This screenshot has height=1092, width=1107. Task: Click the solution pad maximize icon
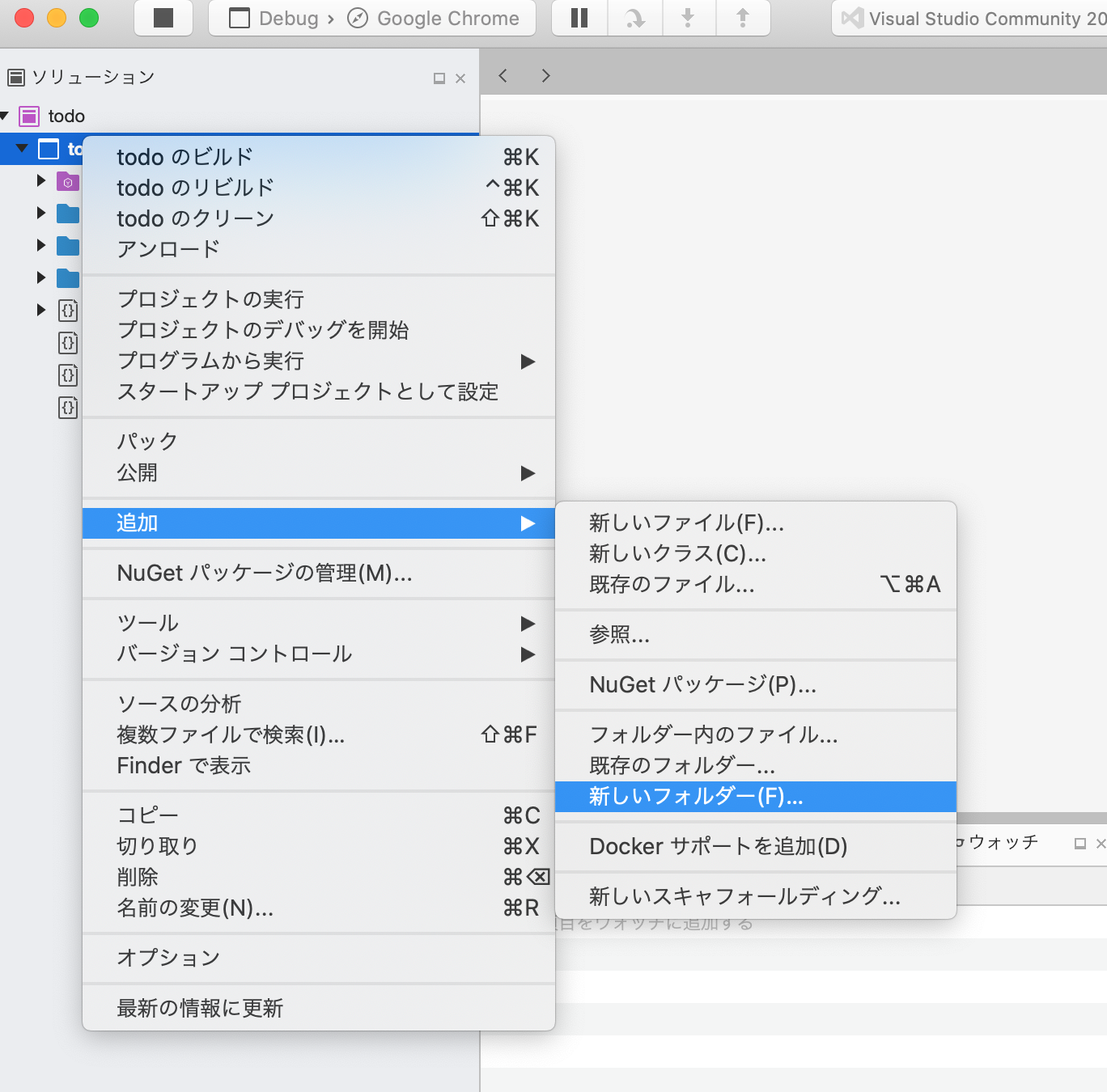[x=439, y=78]
